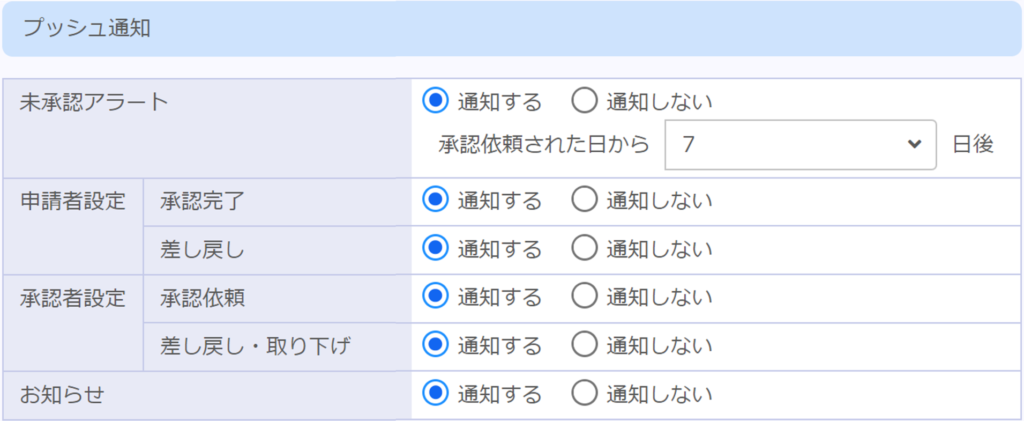This screenshot has width=1024, height=421.
Task: Select 通知しない for 未承認アラート
Action: [584, 101]
